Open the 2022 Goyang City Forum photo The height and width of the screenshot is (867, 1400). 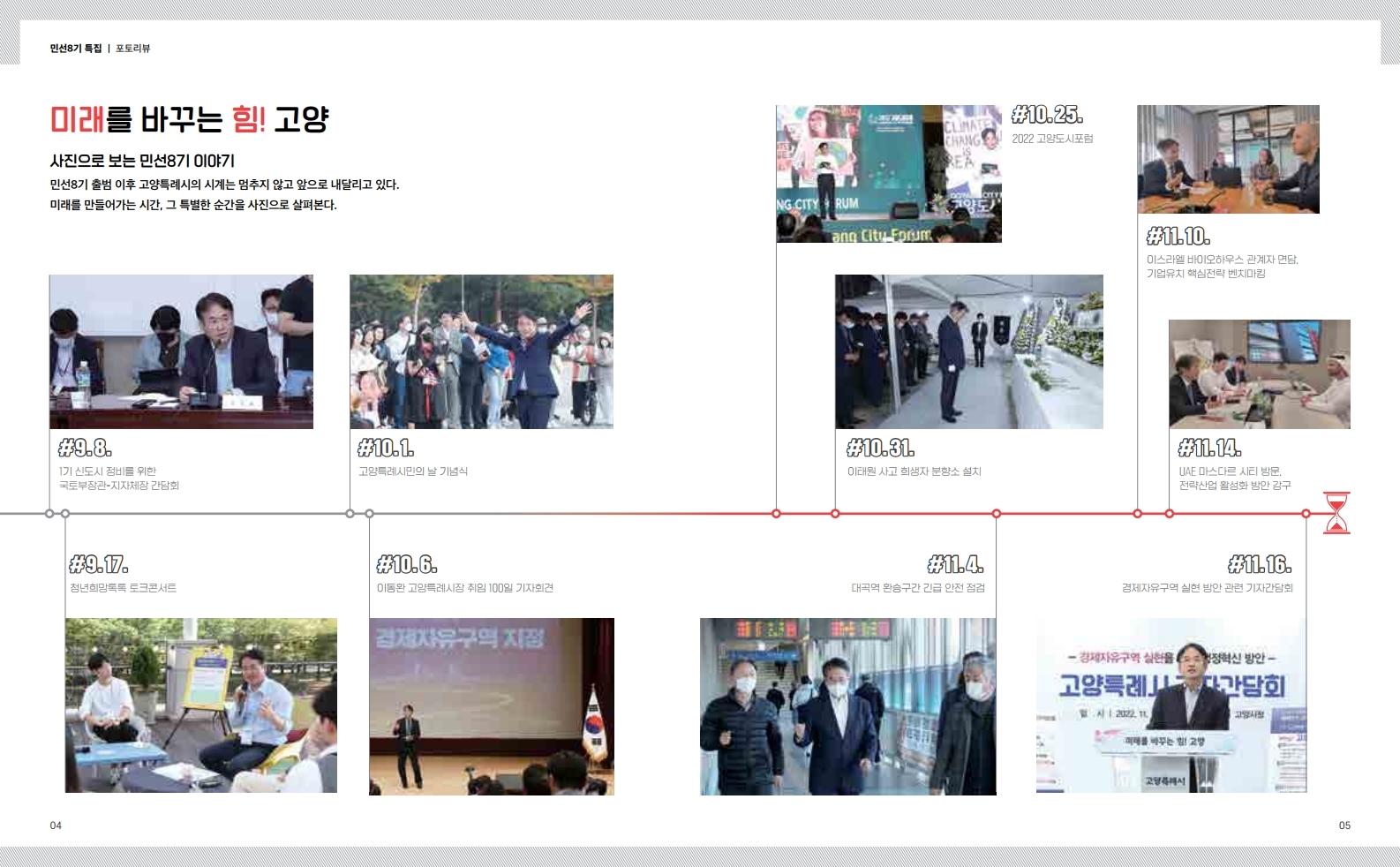click(x=888, y=174)
